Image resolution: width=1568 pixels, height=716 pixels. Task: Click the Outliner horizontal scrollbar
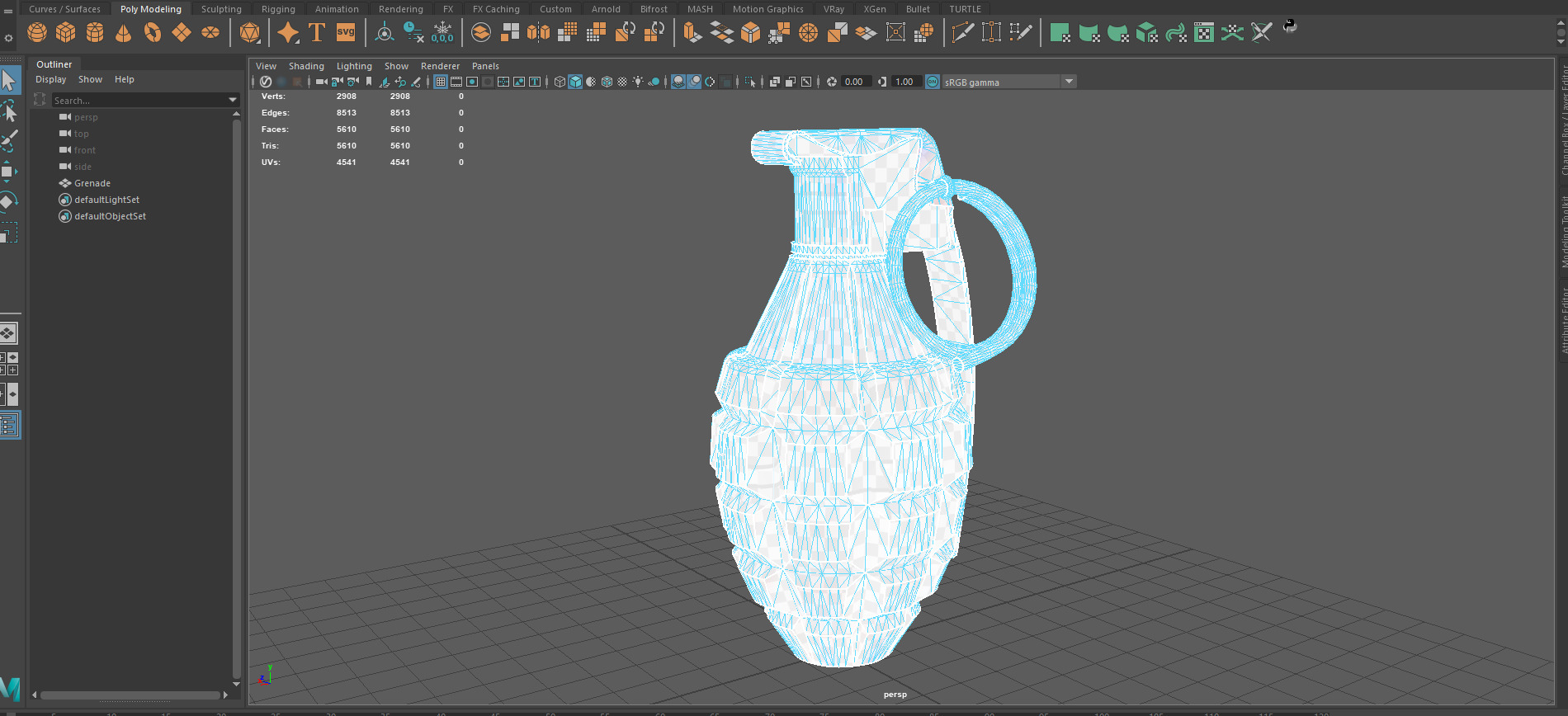tap(130, 695)
